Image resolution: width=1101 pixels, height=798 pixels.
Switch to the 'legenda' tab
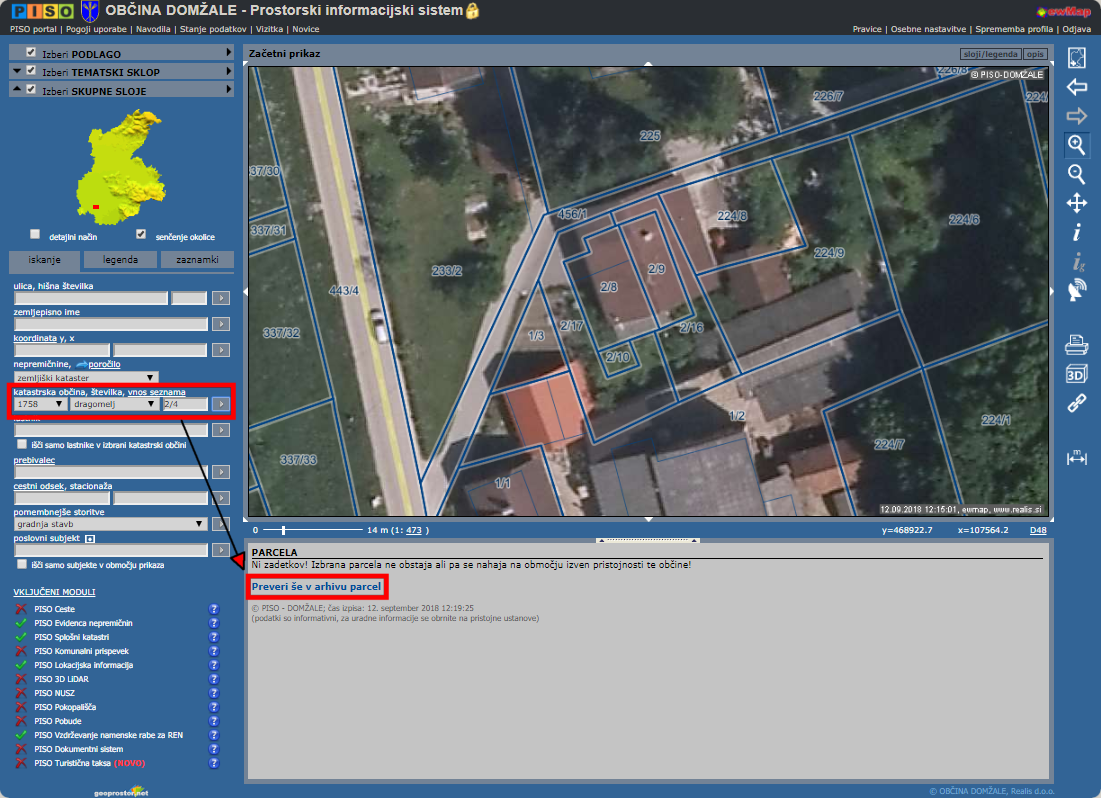click(121, 260)
